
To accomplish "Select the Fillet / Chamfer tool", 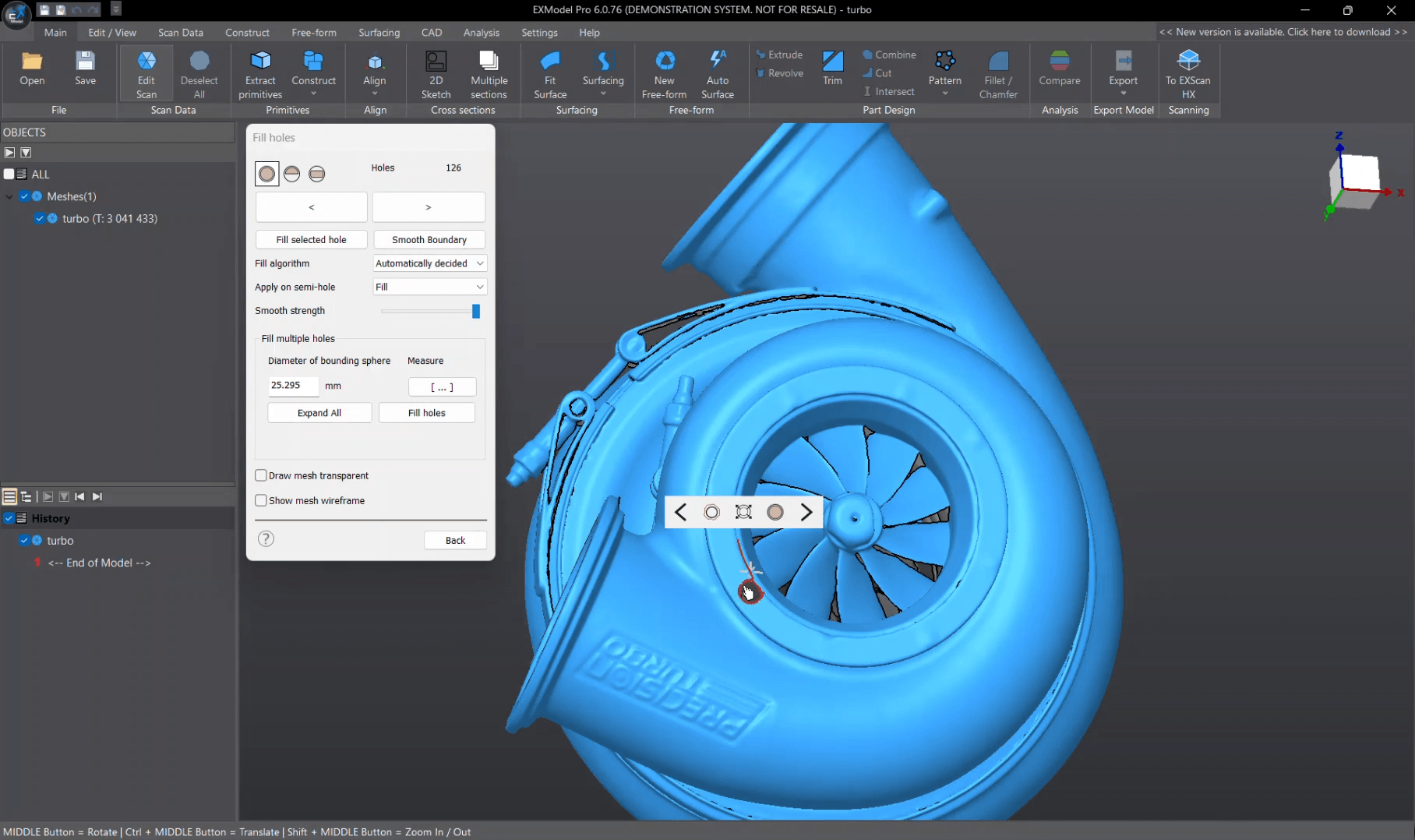I will tap(998, 72).
